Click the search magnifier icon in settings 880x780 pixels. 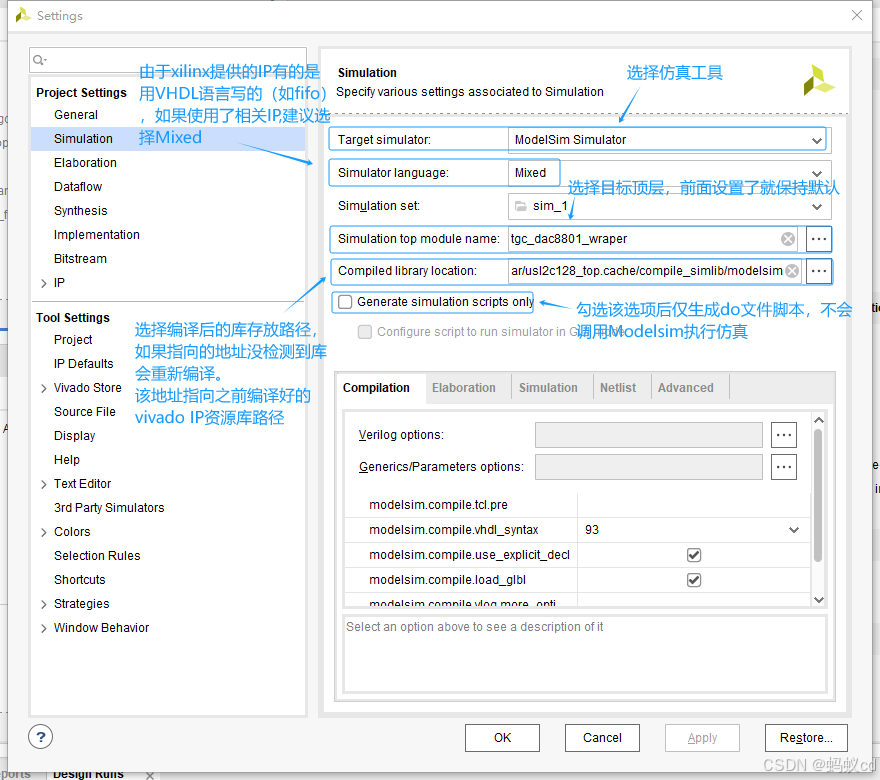click(x=39, y=60)
